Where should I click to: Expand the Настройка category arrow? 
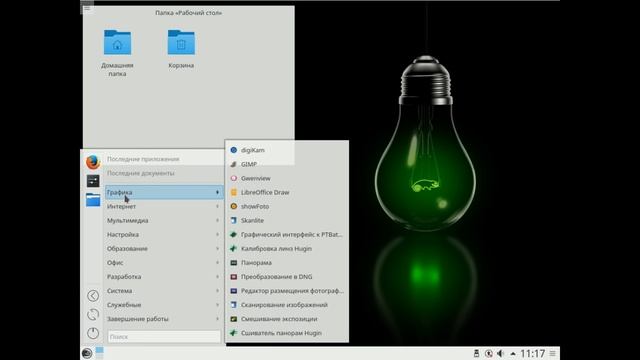(x=217, y=235)
